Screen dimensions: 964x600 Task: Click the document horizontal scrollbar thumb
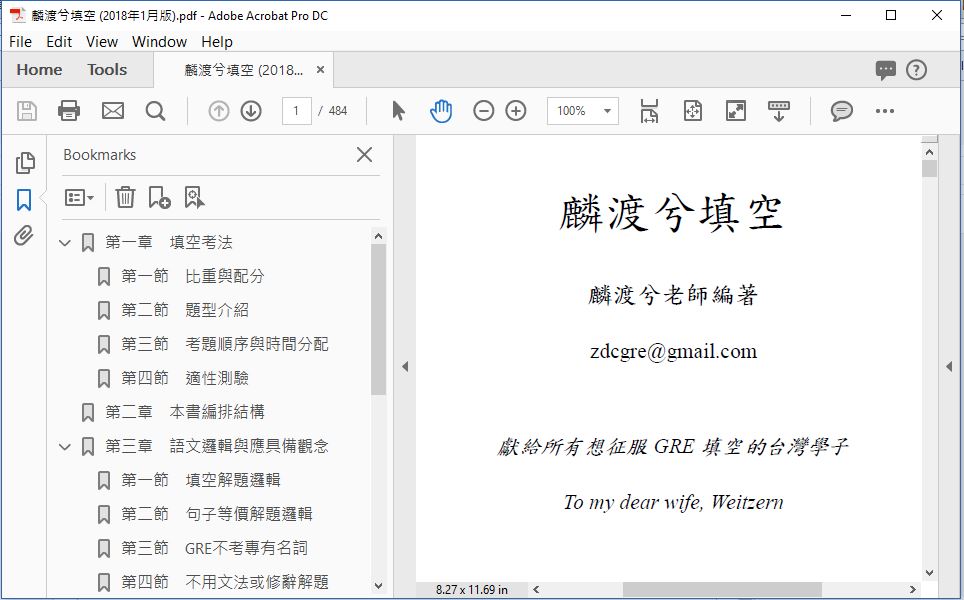click(x=722, y=590)
